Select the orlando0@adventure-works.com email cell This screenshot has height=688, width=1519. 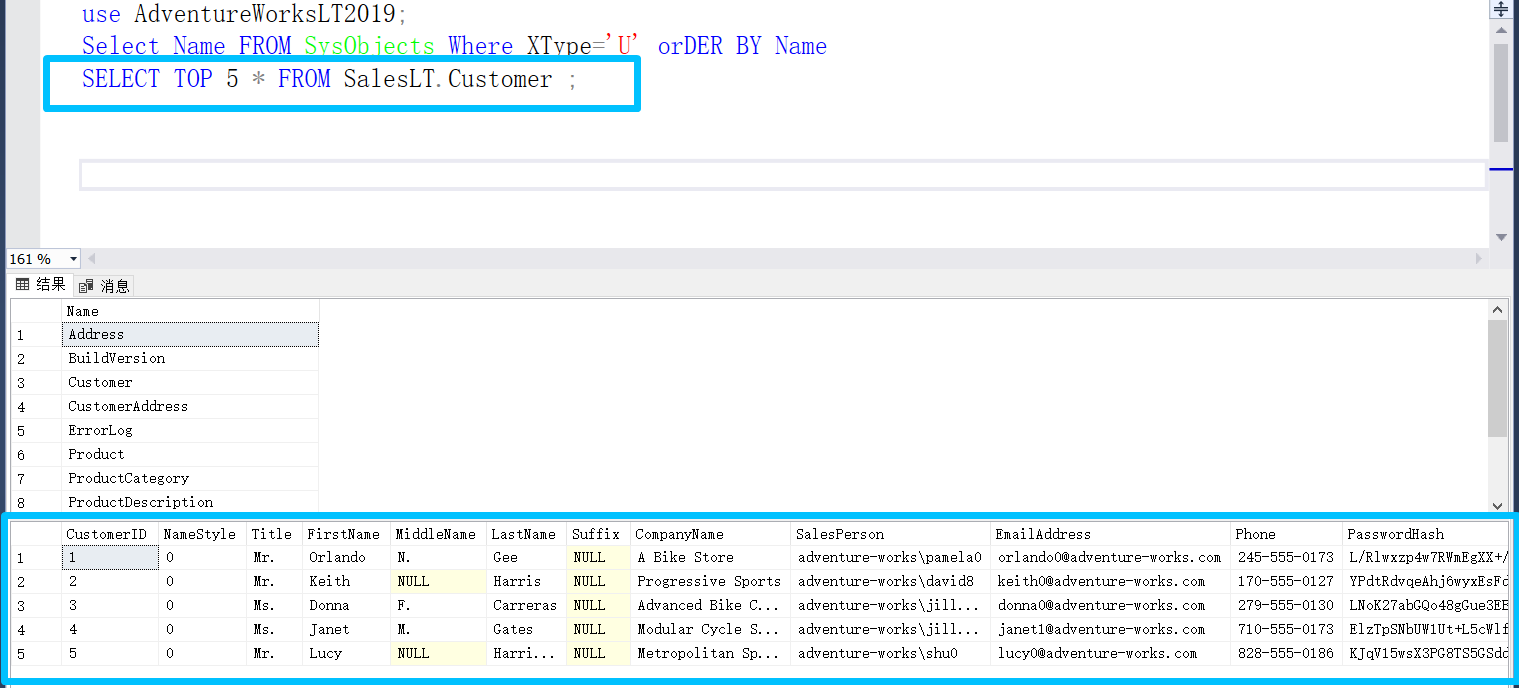(1110, 557)
